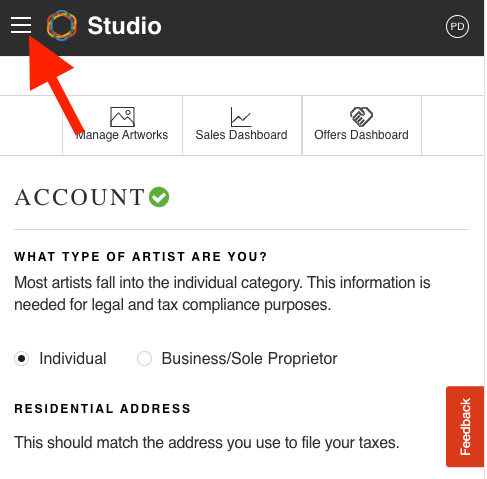Switch to the Sales Dashboard tab label
The height and width of the screenshot is (479, 487).
(x=241, y=135)
